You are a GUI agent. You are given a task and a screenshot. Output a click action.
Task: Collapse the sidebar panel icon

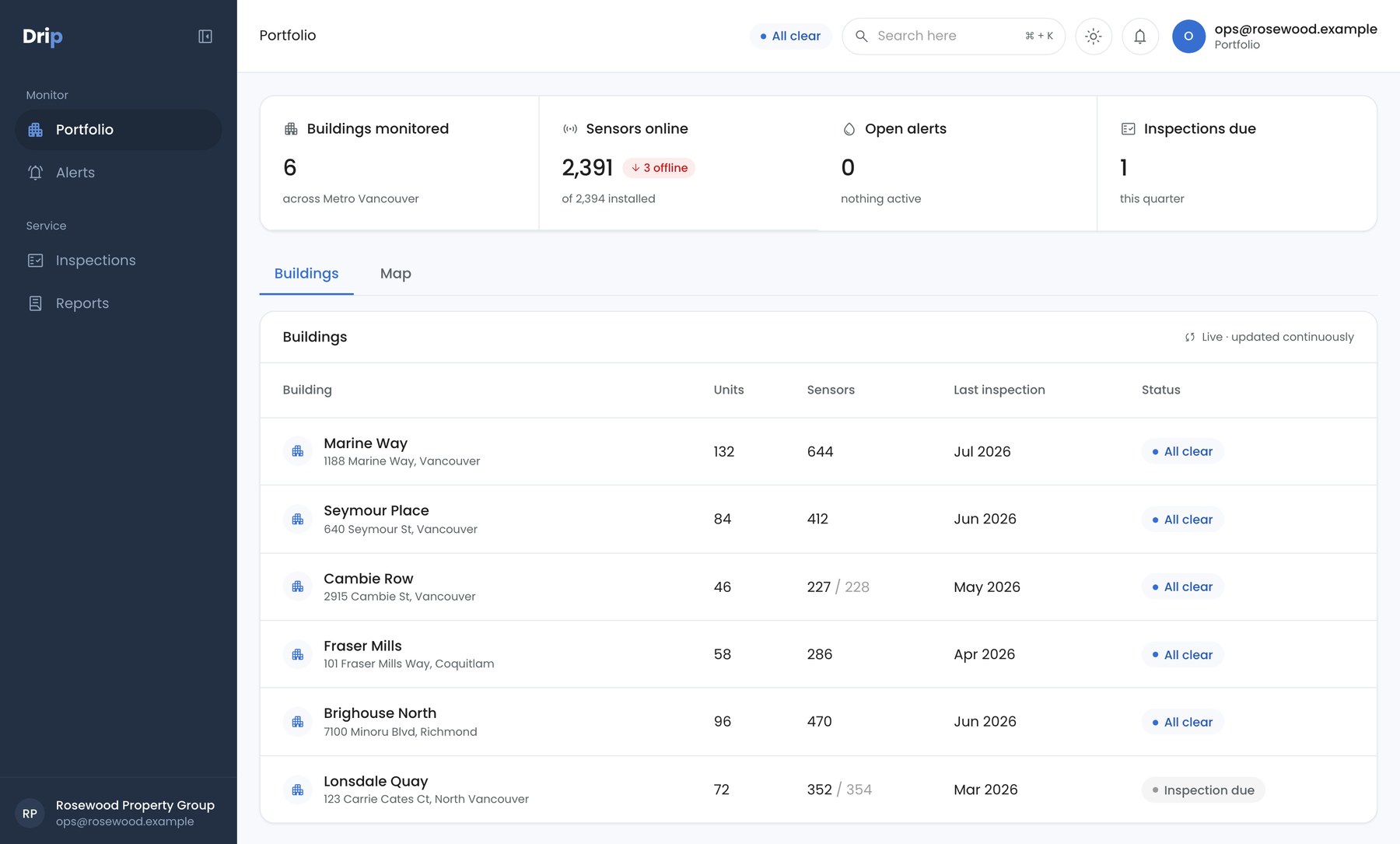pos(205,37)
